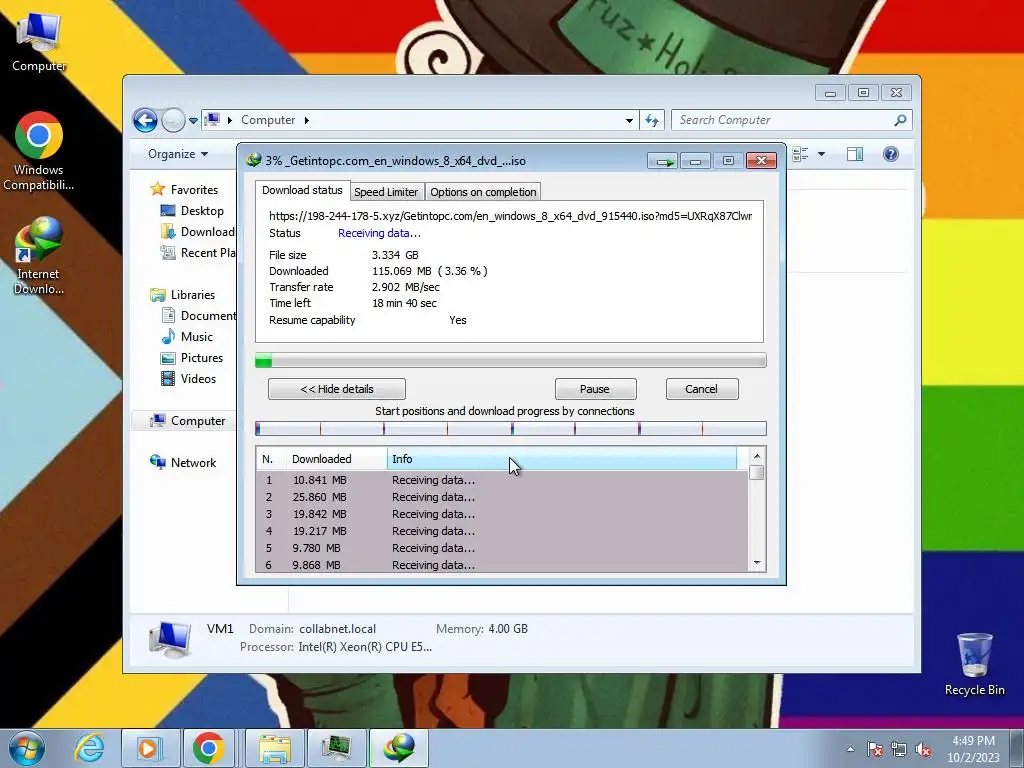Select connection row 6 with 9.868 MB
The width and height of the screenshot is (1024, 768).
point(502,565)
